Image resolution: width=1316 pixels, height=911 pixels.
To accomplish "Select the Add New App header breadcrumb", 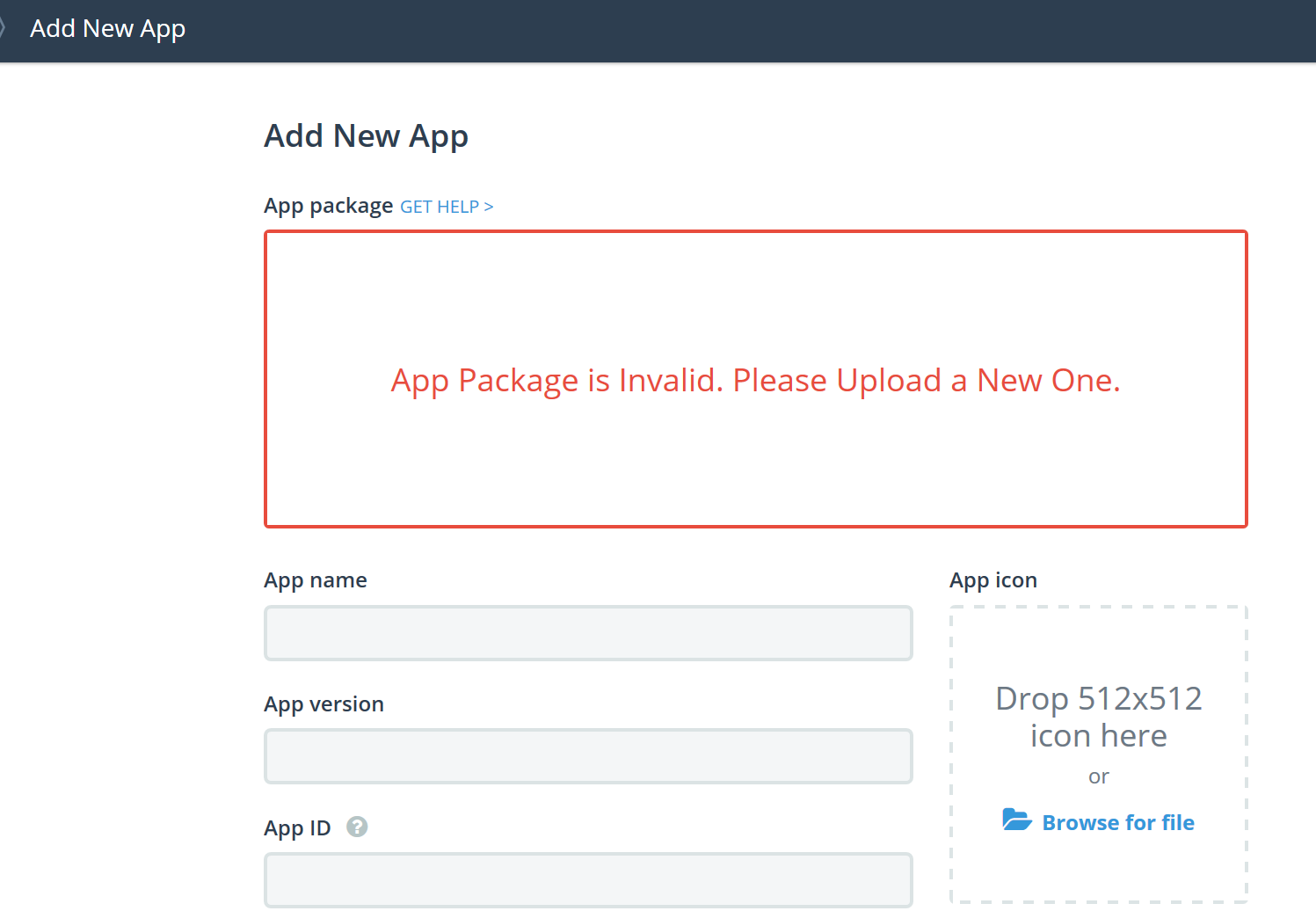I will pos(107,28).
